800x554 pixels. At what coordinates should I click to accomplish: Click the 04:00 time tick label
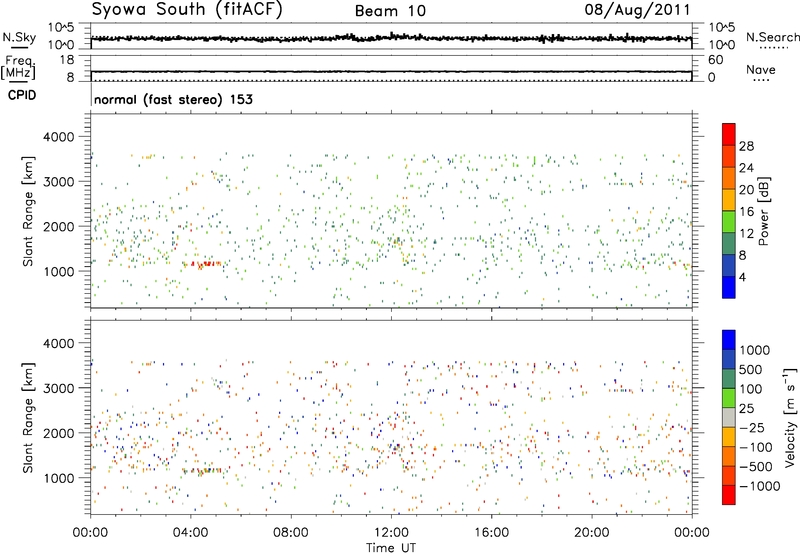pyautogui.click(x=190, y=533)
